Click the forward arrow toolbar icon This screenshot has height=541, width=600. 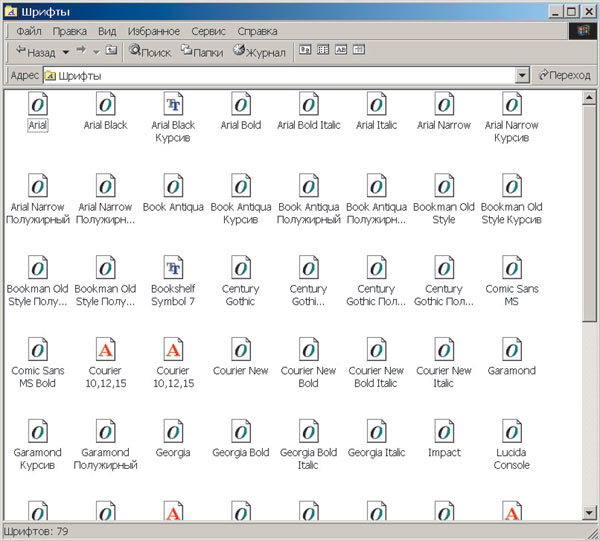coord(81,50)
